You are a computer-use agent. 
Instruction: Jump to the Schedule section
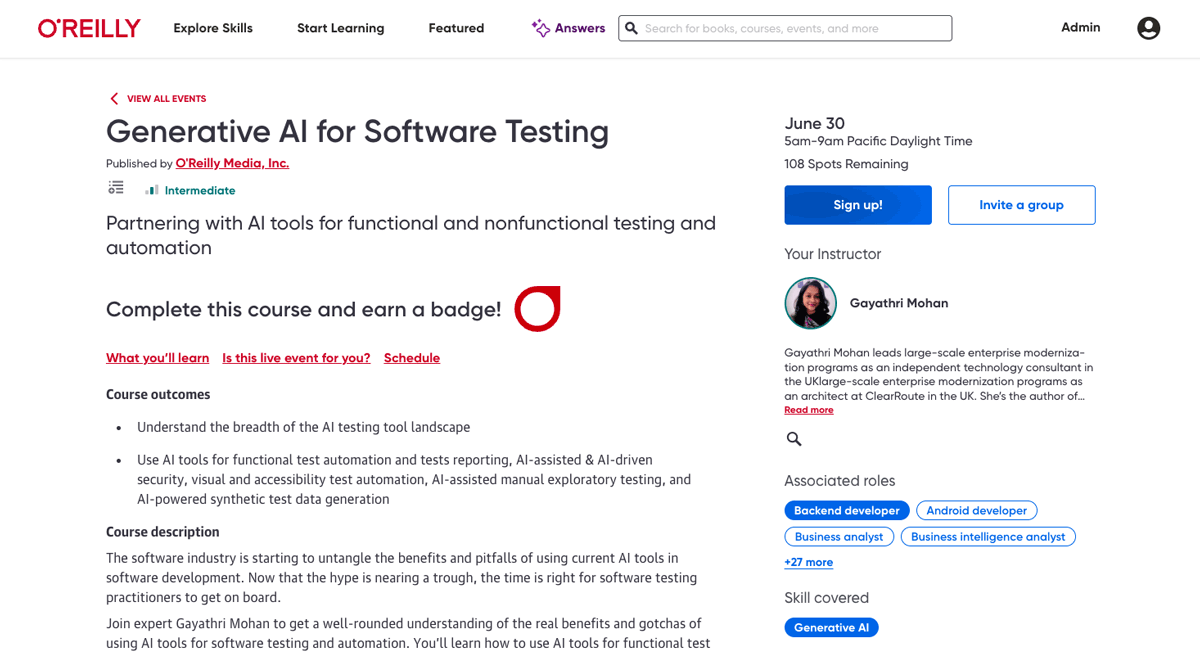[412, 358]
